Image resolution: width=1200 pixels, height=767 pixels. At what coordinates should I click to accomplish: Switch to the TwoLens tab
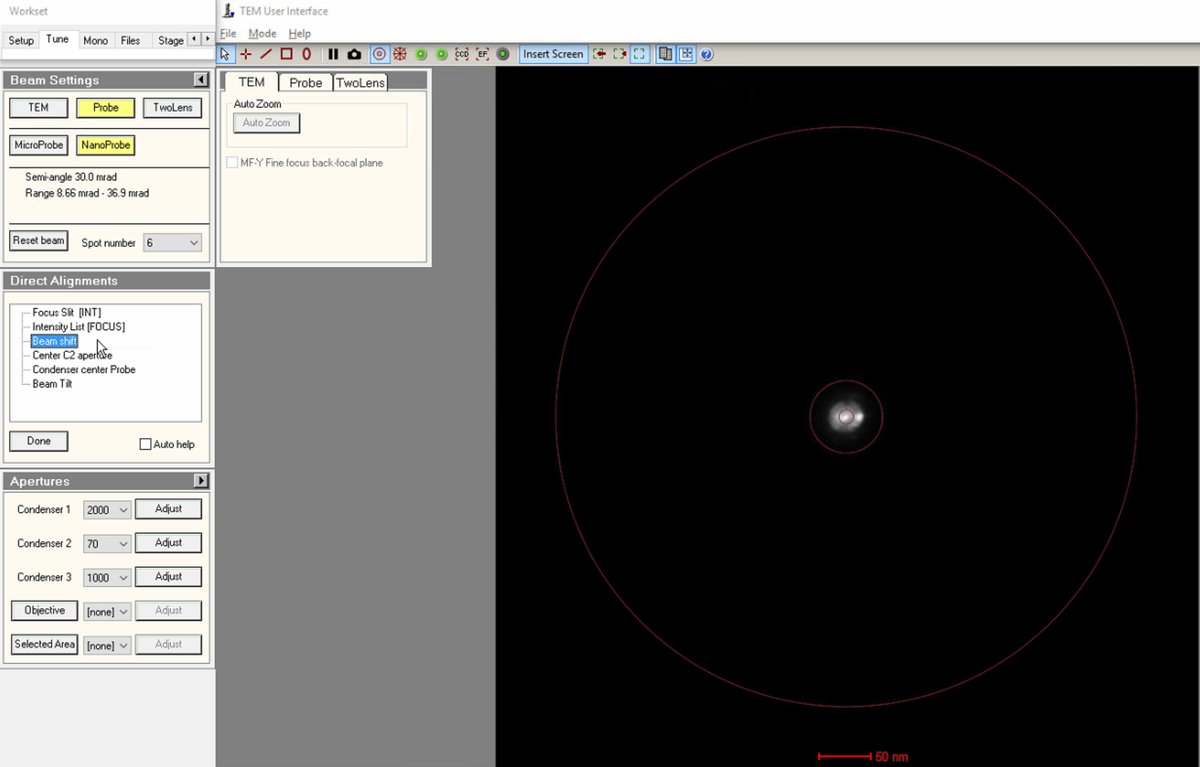tap(360, 82)
